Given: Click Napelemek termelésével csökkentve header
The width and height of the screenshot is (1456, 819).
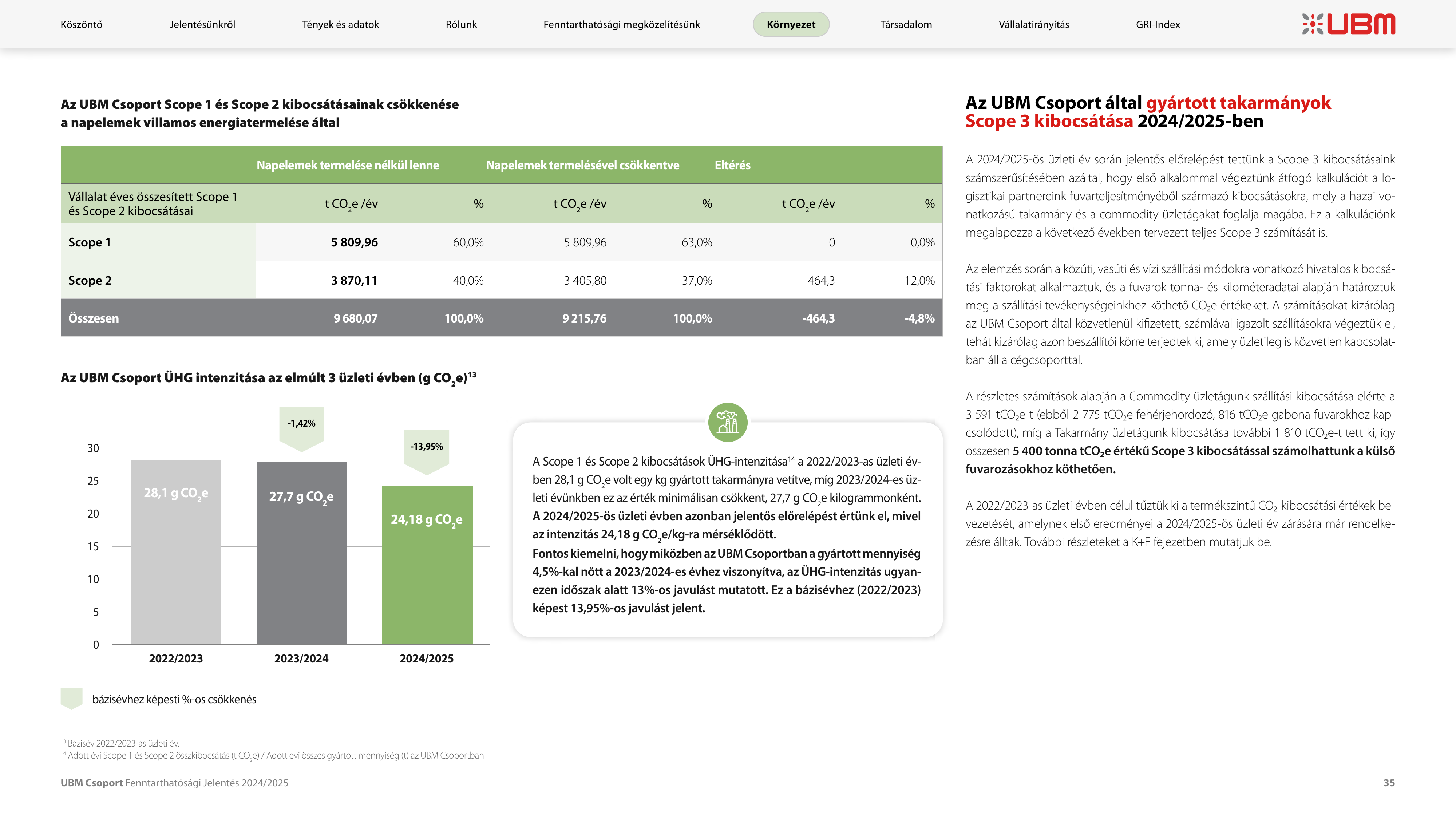Looking at the screenshot, I should coord(583,165).
